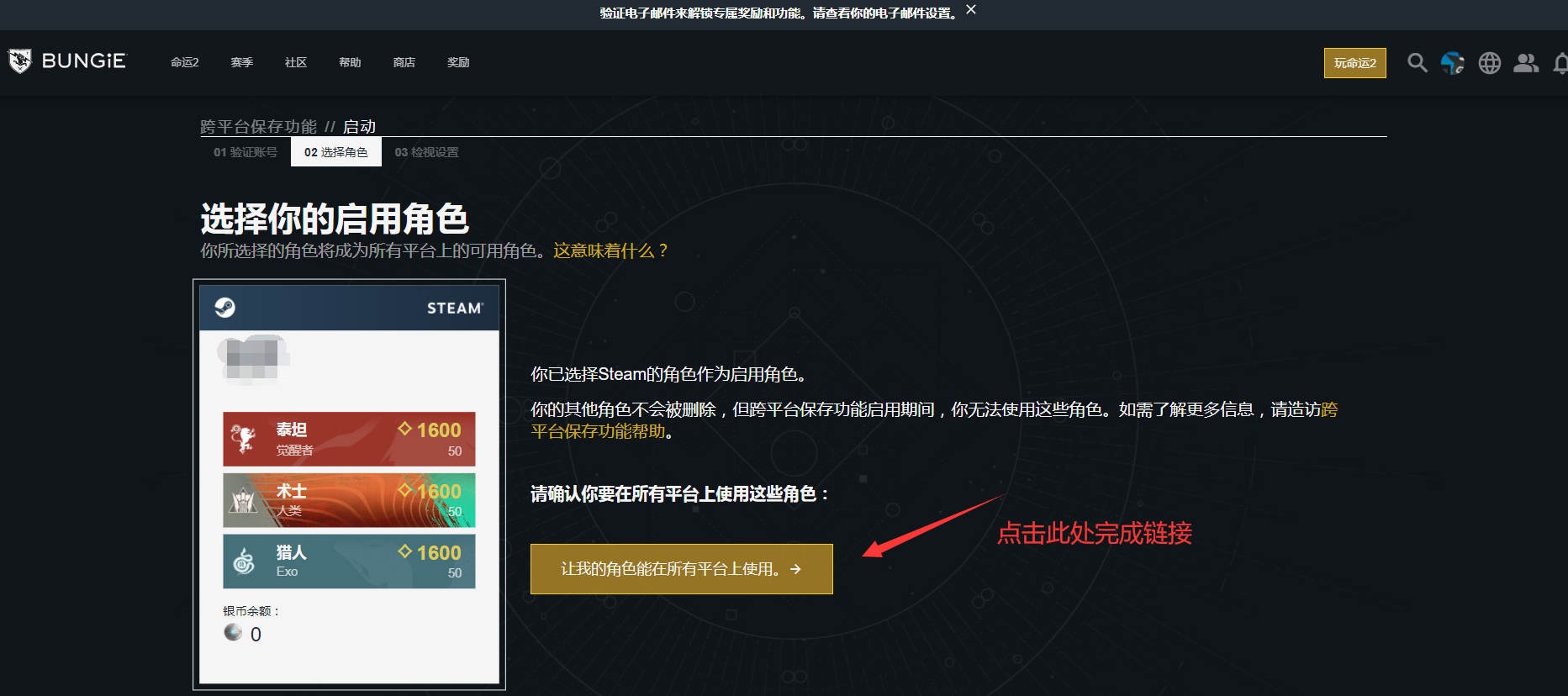Open the 这意味着什么？ link

pos(611,250)
